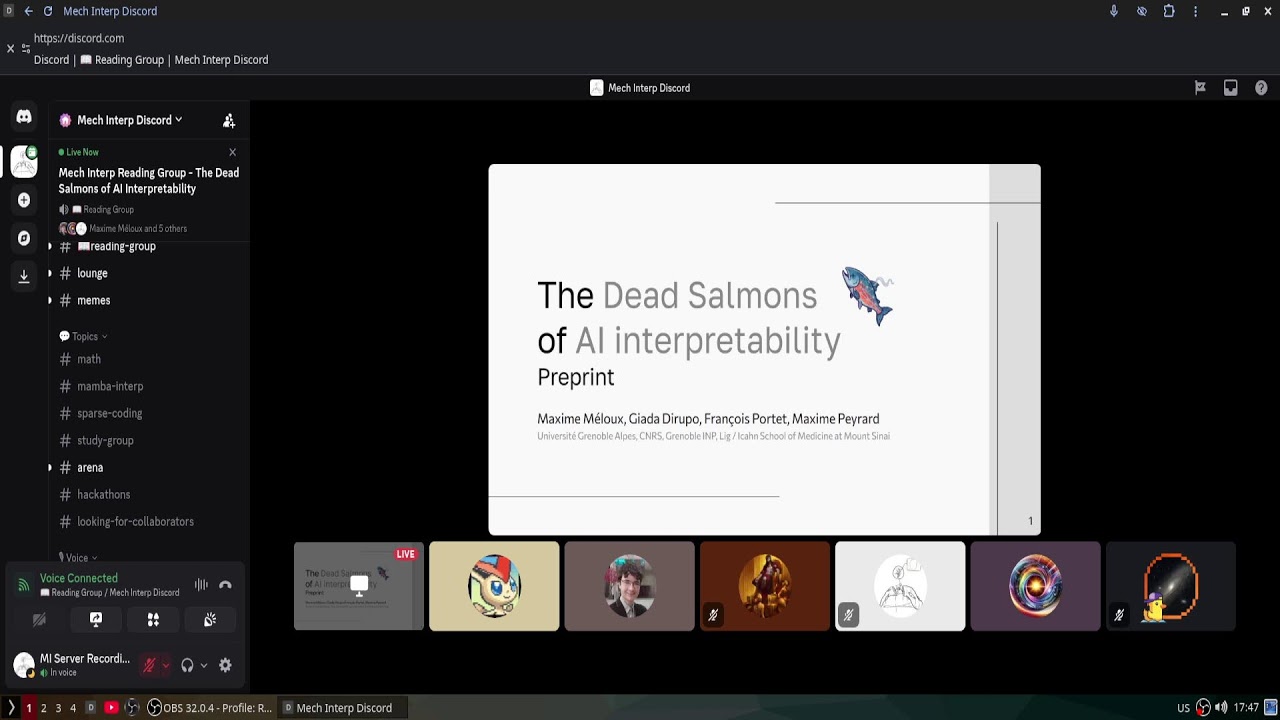The image size is (1280, 720).
Task: Open user settings gear
Action: [x=225, y=665]
